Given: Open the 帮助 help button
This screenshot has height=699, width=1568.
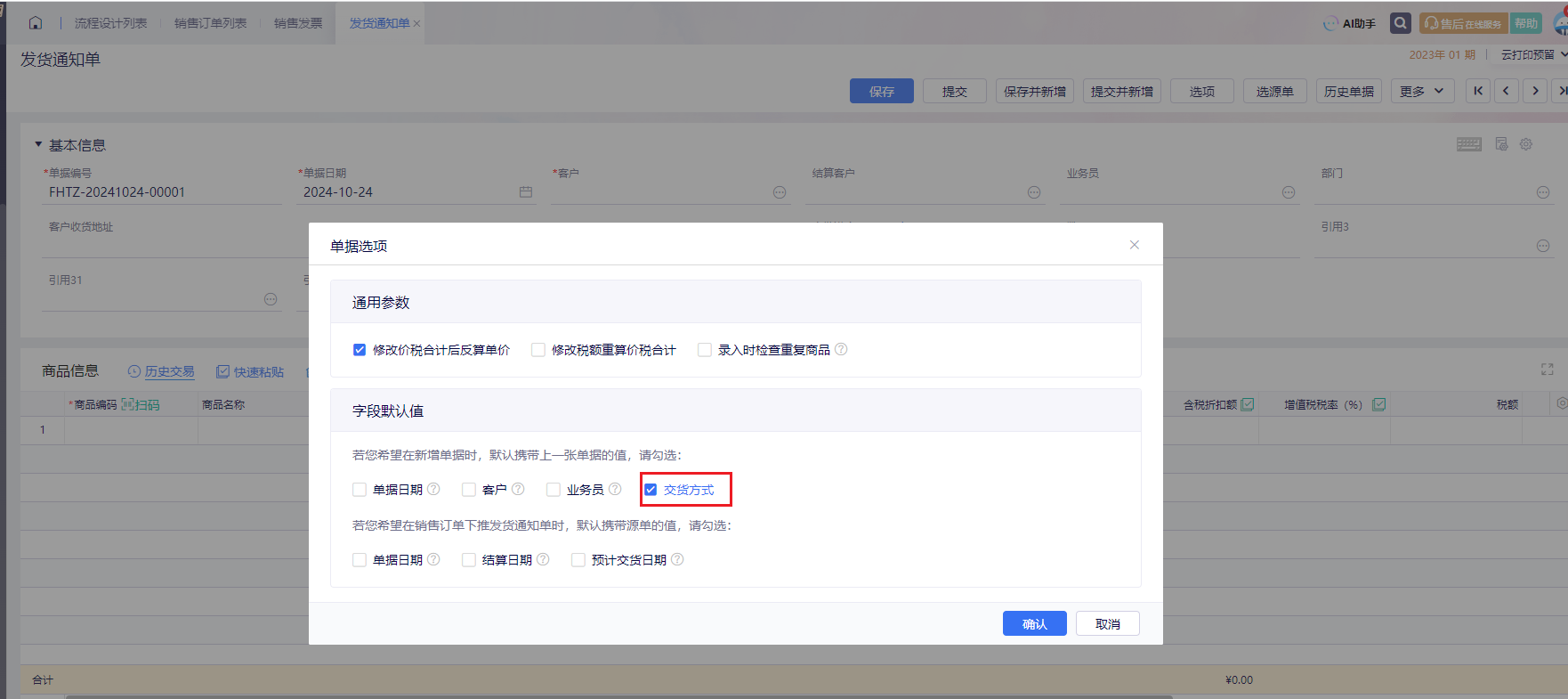Looking at the screenshot, I should click(x=1526, y=24).
